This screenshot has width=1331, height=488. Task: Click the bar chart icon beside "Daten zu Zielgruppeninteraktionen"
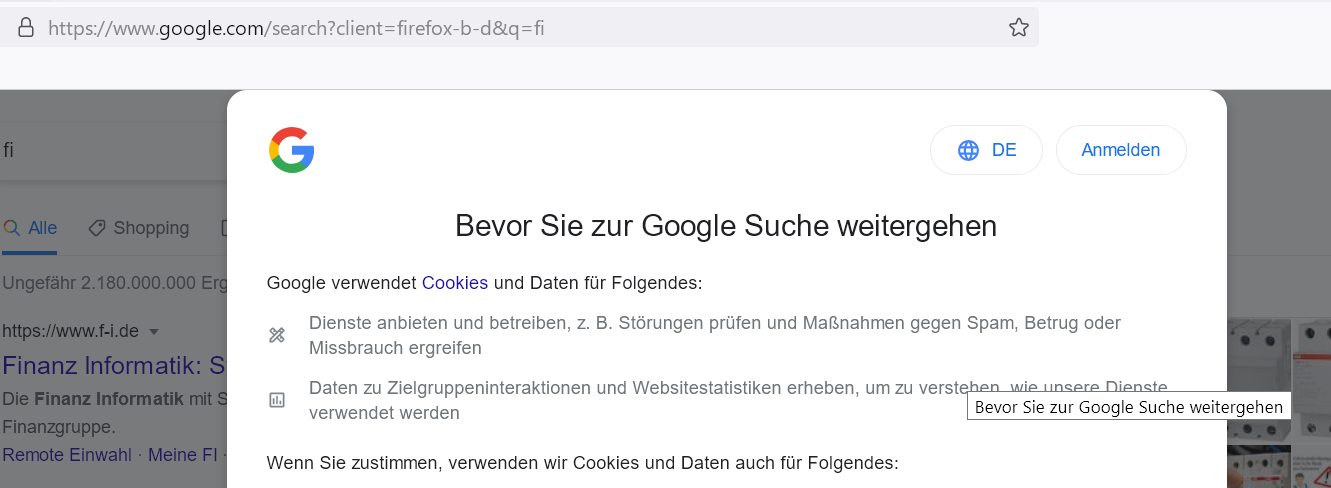coord(277,400)
